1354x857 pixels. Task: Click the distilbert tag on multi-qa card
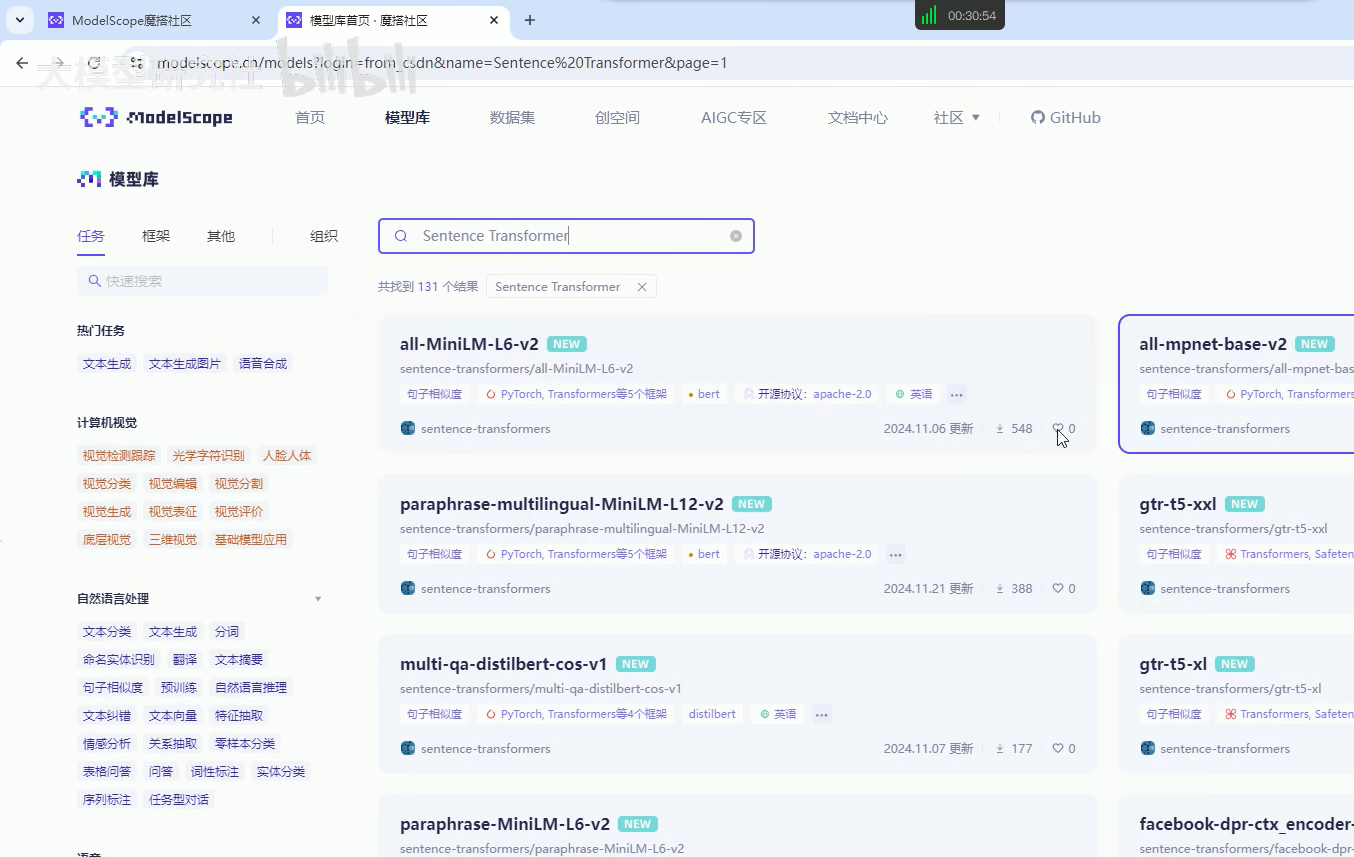[712, 714]
